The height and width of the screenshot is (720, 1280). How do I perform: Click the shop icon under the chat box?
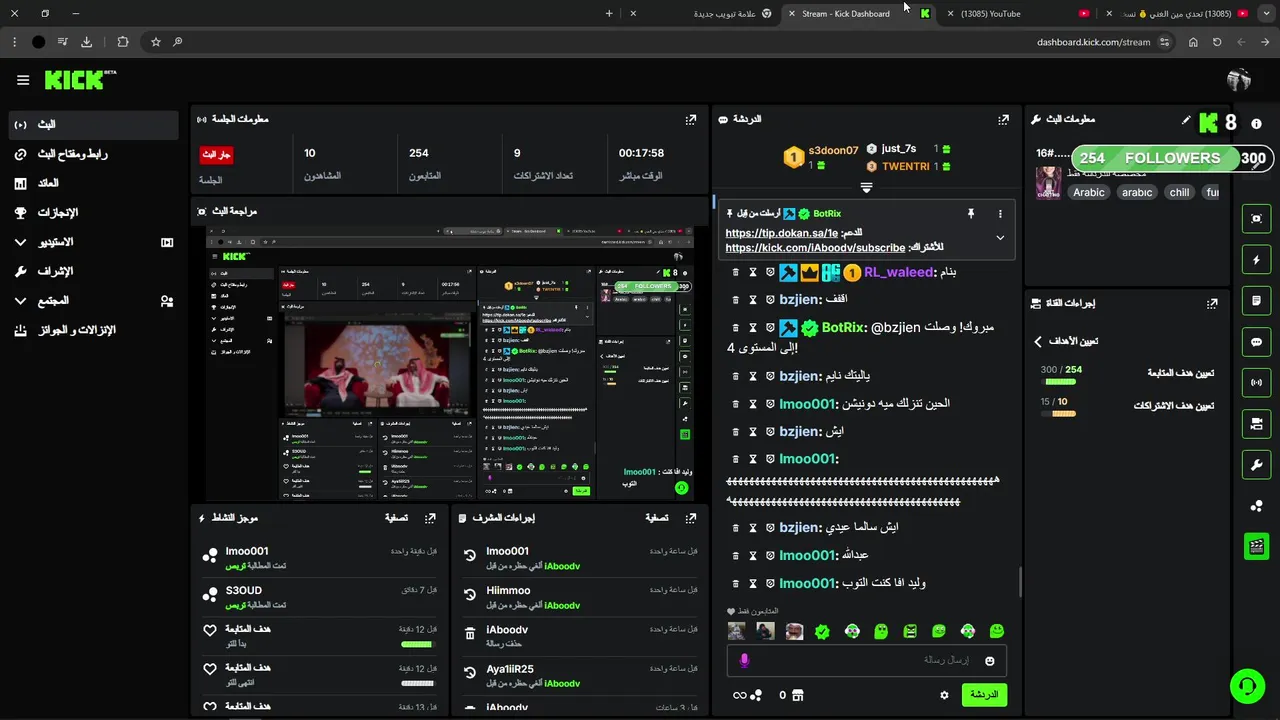point(797,695)
